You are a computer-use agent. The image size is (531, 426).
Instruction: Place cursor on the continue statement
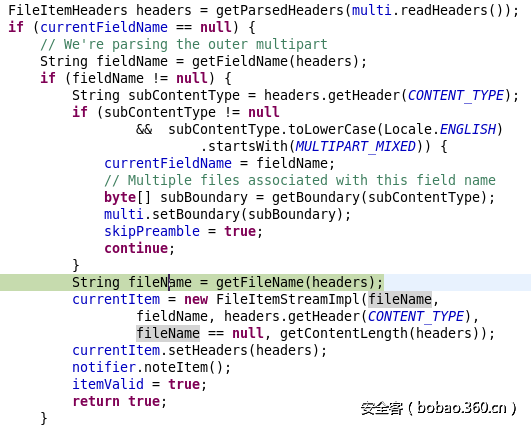(139, 248)
